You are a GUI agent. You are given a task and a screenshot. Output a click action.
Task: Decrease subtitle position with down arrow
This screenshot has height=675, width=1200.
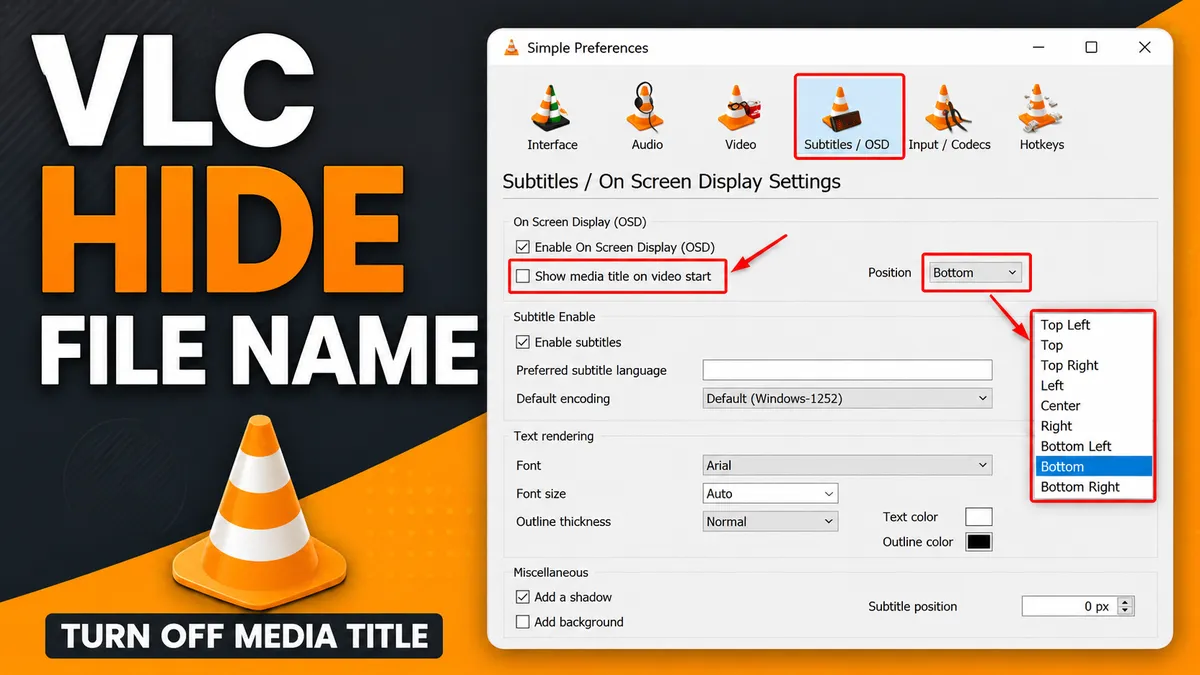[x=1126, y=611]
